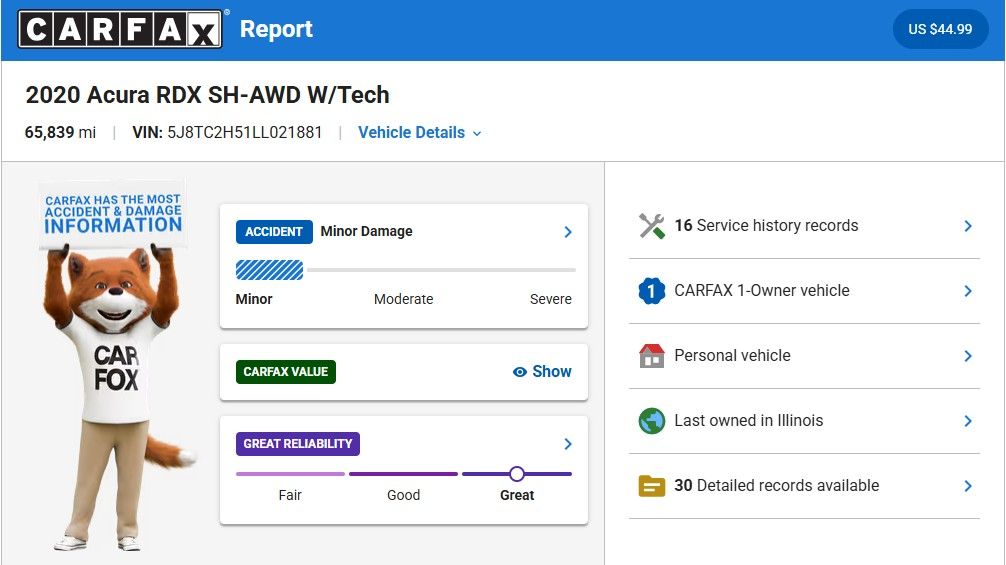Click the US $44.99 price button

pos(940,29)
